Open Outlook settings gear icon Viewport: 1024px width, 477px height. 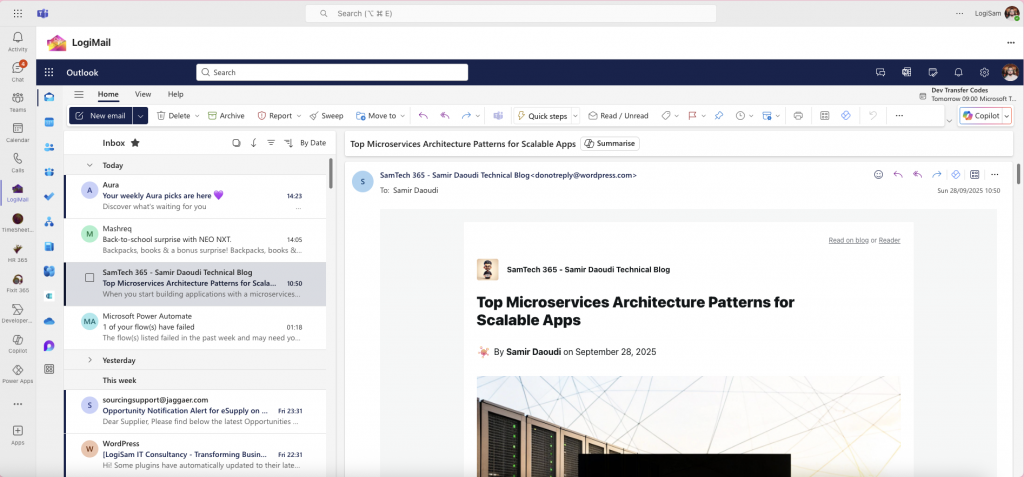[984, 72]
